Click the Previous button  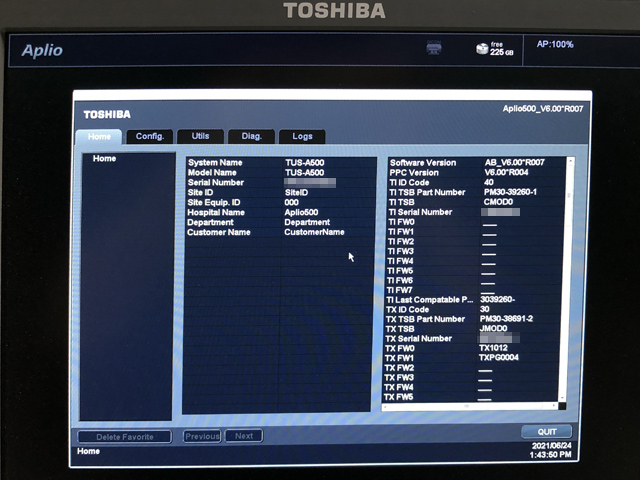pyautogui.click(x=202, y=436)
